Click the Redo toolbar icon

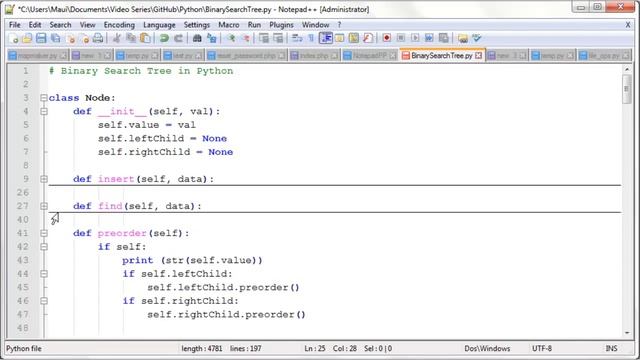178,38
